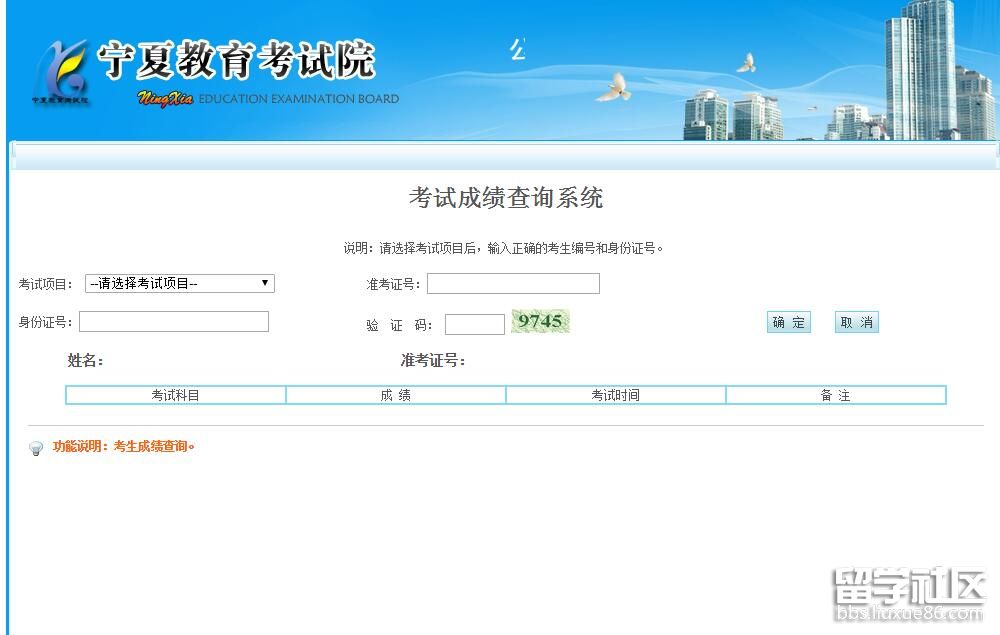
Task: Select the 考试时间 column header
Action: tap(616, 396)
